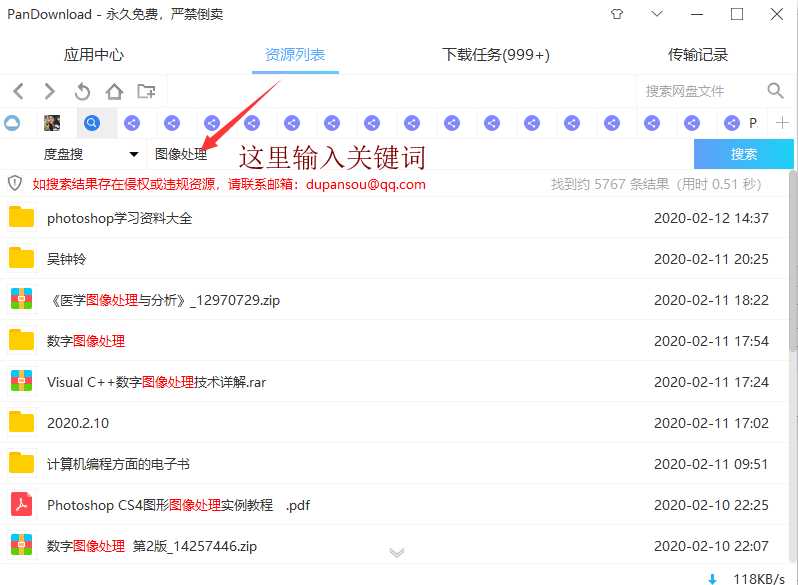Click date 2020-02-10 22:25
Image resolution: width=798 pixels, height=585 pixels.
[711, 505]
